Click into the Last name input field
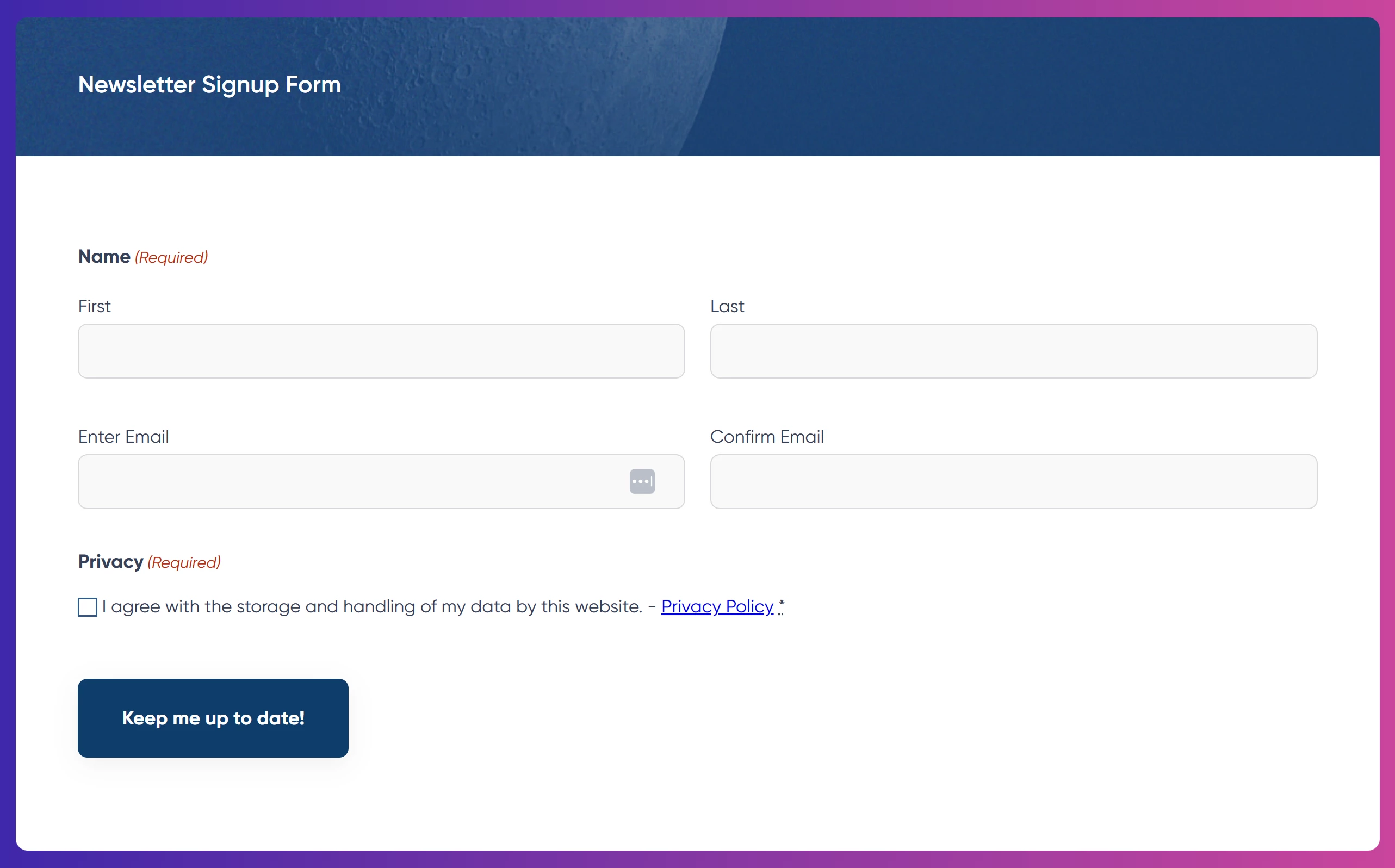 1013,351
